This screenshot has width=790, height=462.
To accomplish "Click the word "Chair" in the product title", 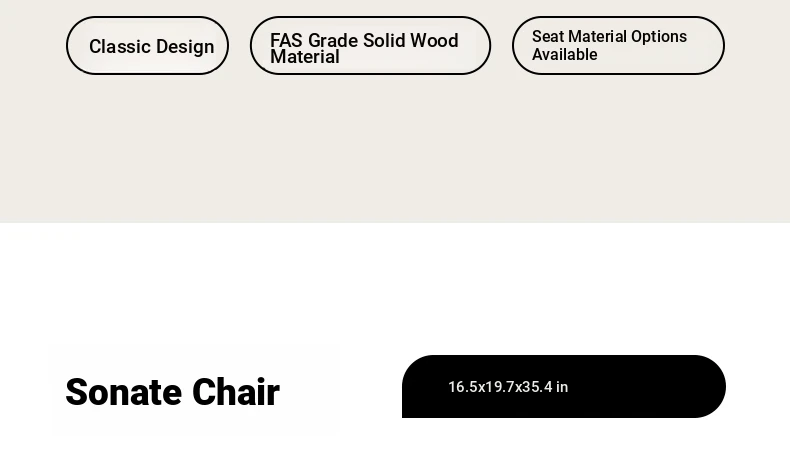I will tap(236, 392).
